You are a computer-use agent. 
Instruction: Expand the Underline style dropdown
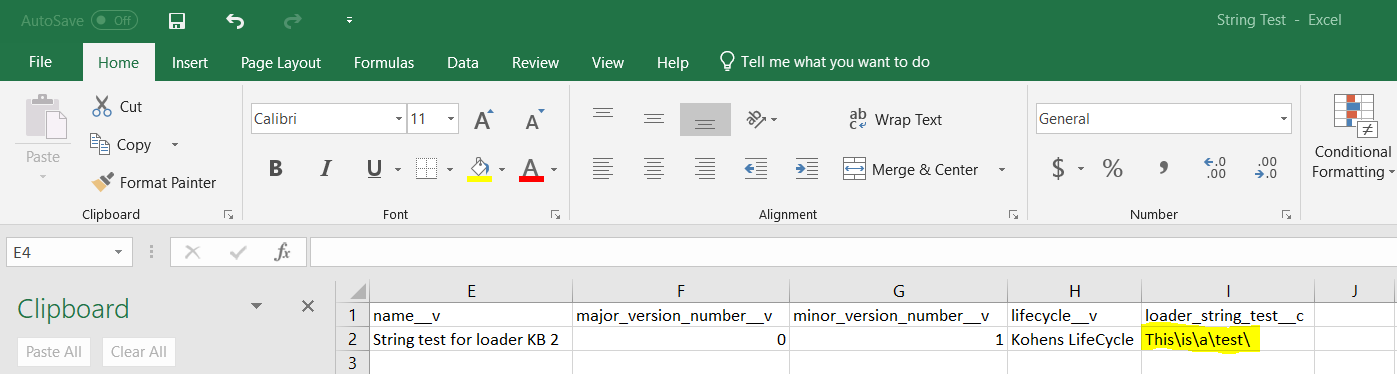click(x=398, y=169)
